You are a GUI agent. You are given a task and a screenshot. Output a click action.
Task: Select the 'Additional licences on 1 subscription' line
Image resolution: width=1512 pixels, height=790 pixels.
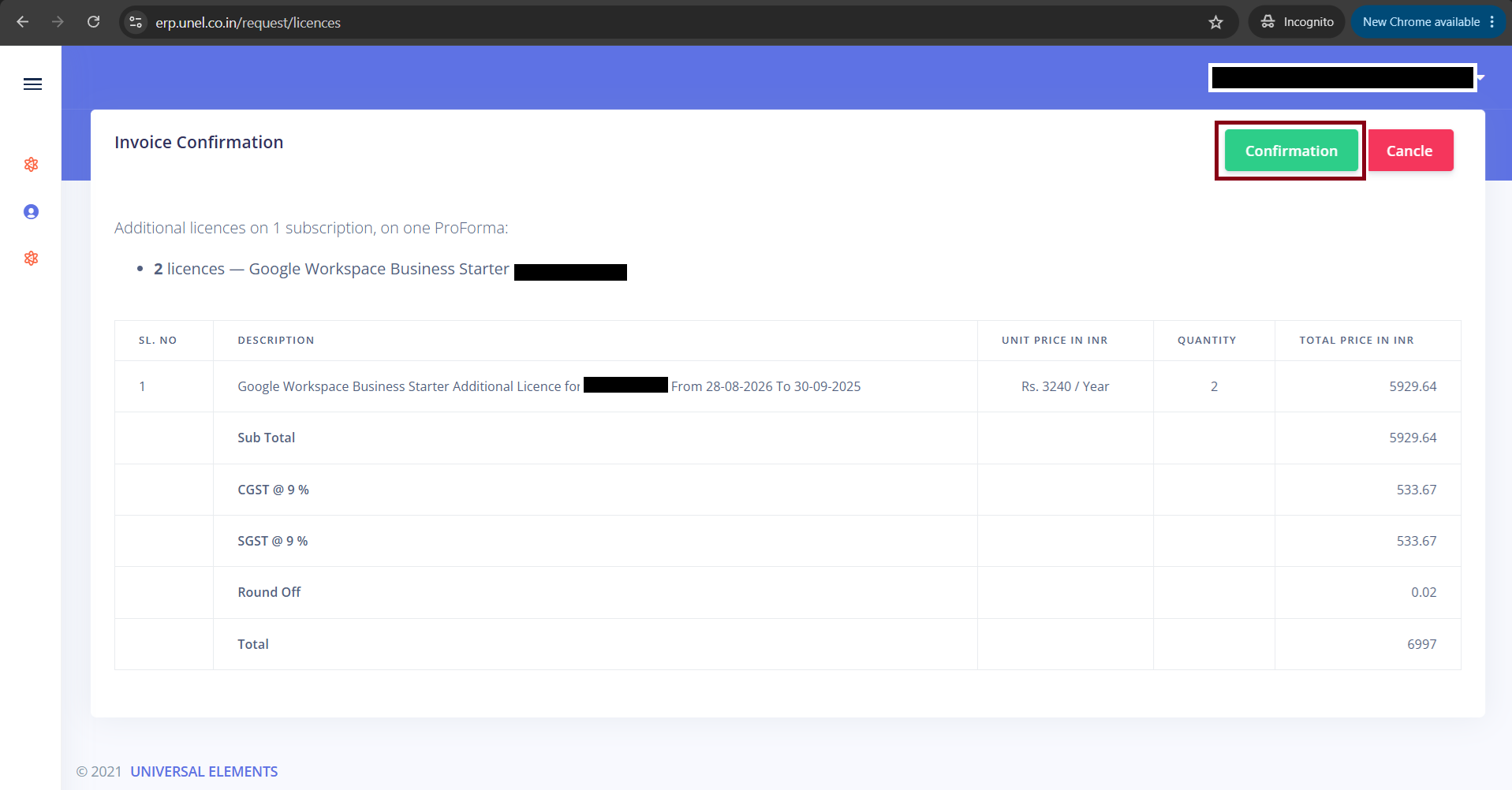[x=312, y=228]
